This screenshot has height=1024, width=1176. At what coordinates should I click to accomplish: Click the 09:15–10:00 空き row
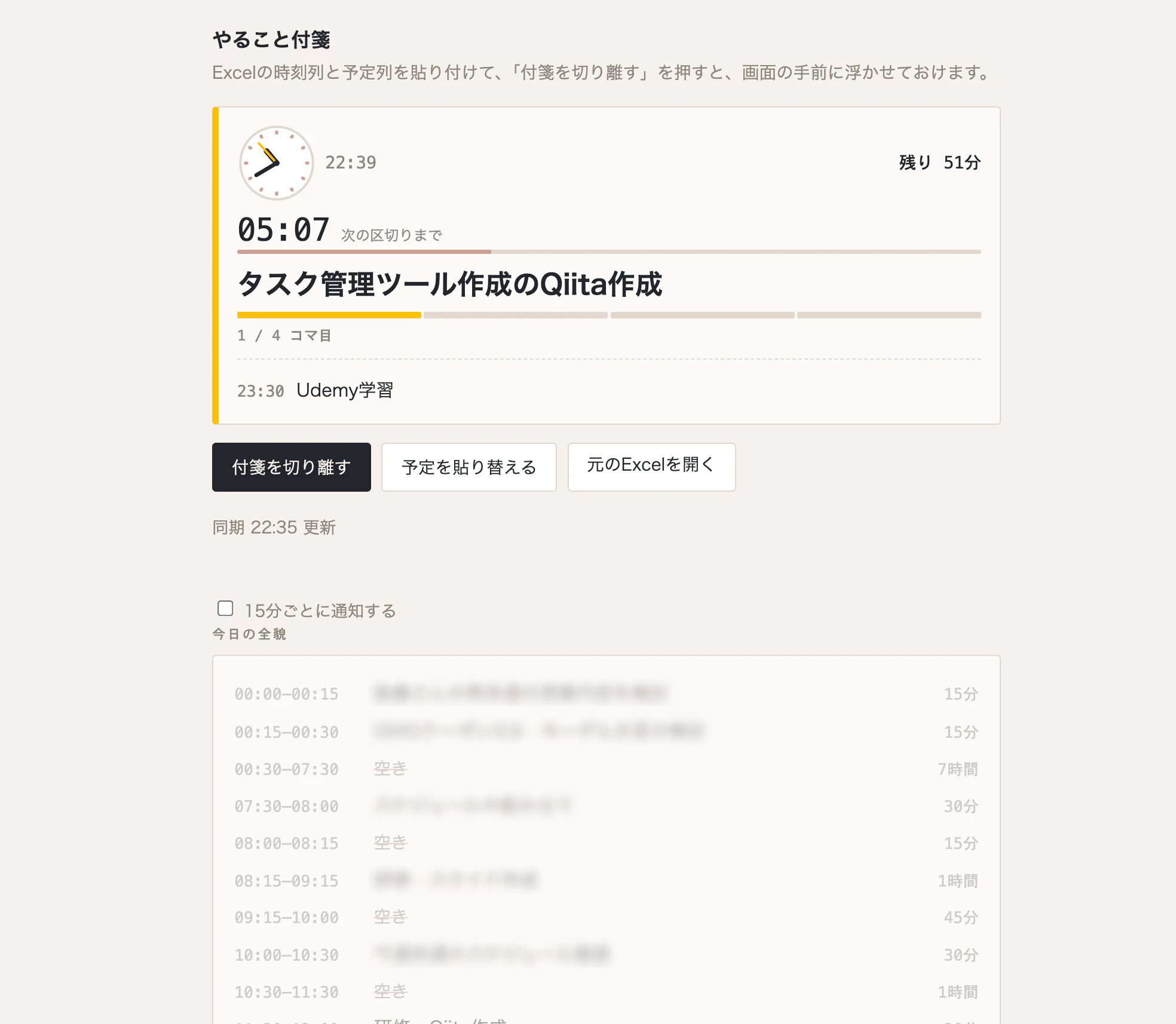[606, 917]
